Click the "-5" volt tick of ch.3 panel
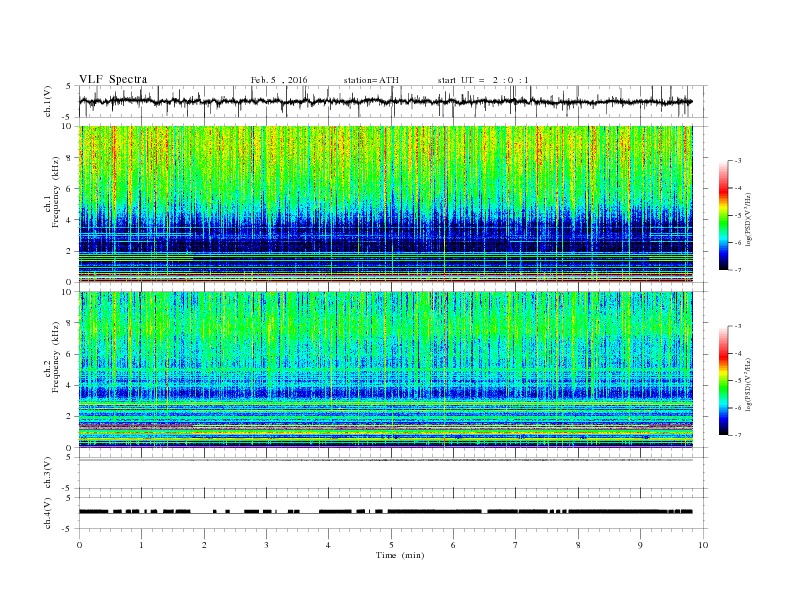The image size is (792, 612). coord(67,488)
